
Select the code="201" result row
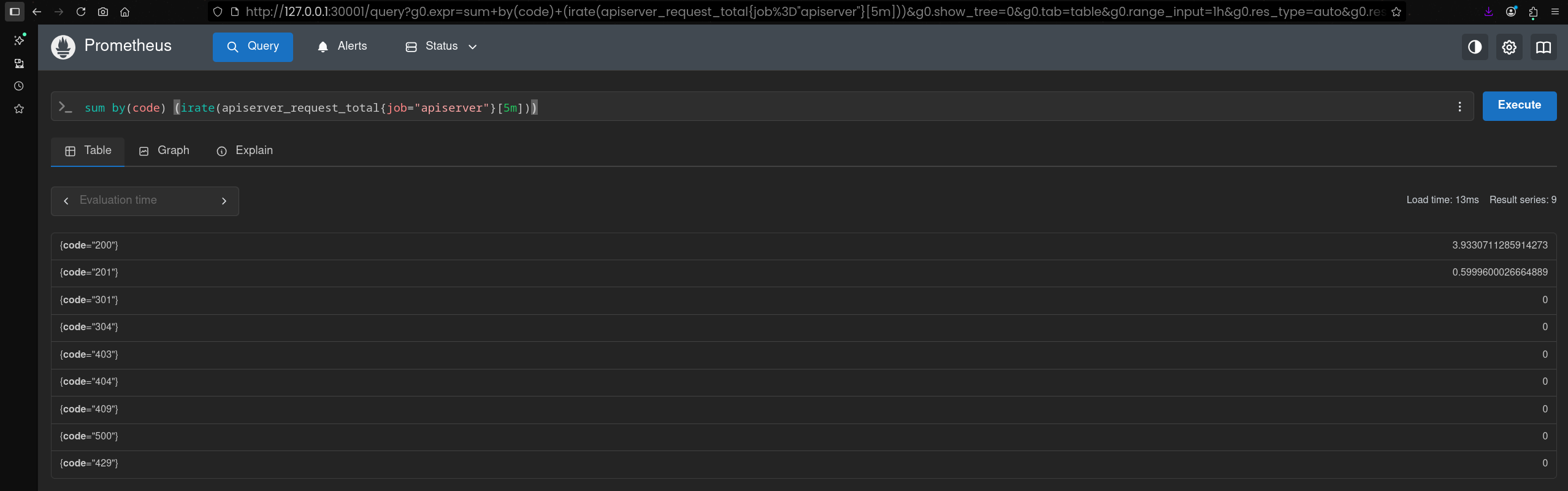[803, 273]
